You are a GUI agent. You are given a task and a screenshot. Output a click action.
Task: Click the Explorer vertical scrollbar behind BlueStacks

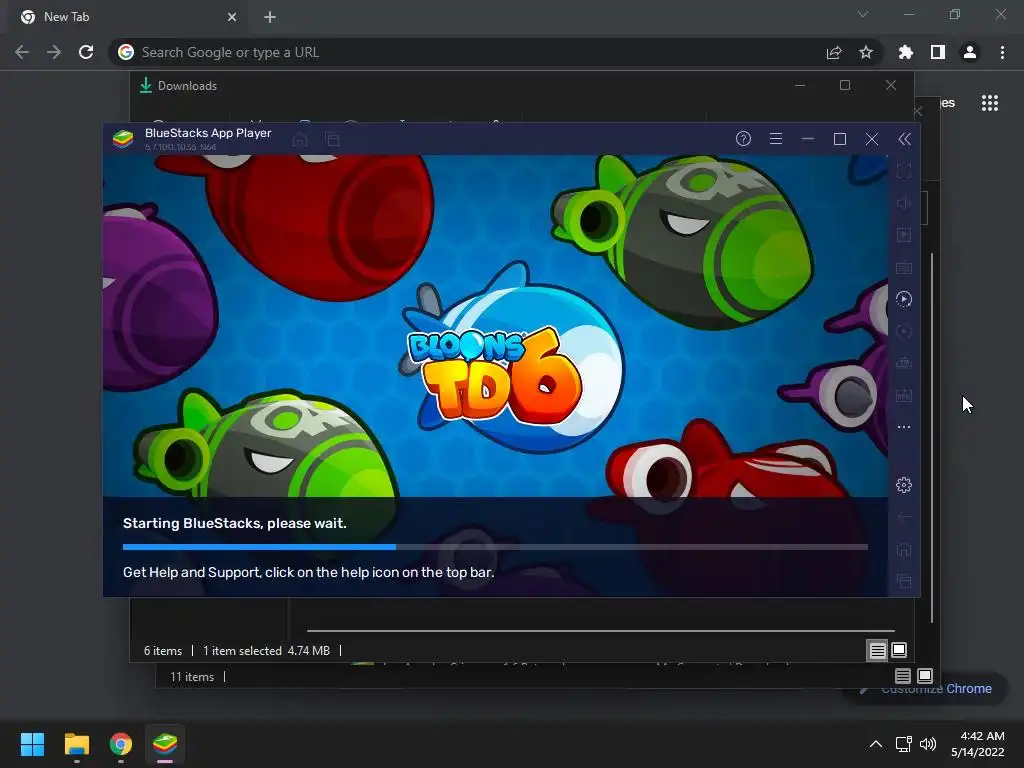click(x=932, y=438)
